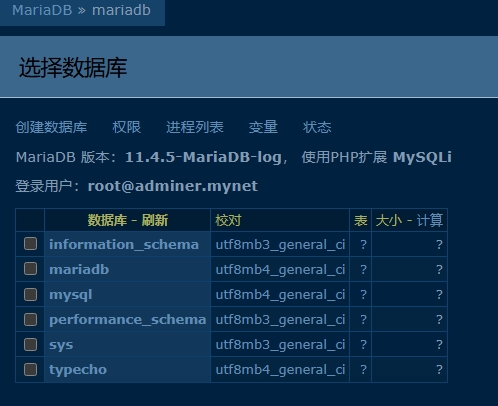Tick the performance_schema checkbox
The image size is (498, 406).
(x=30, y=319)
